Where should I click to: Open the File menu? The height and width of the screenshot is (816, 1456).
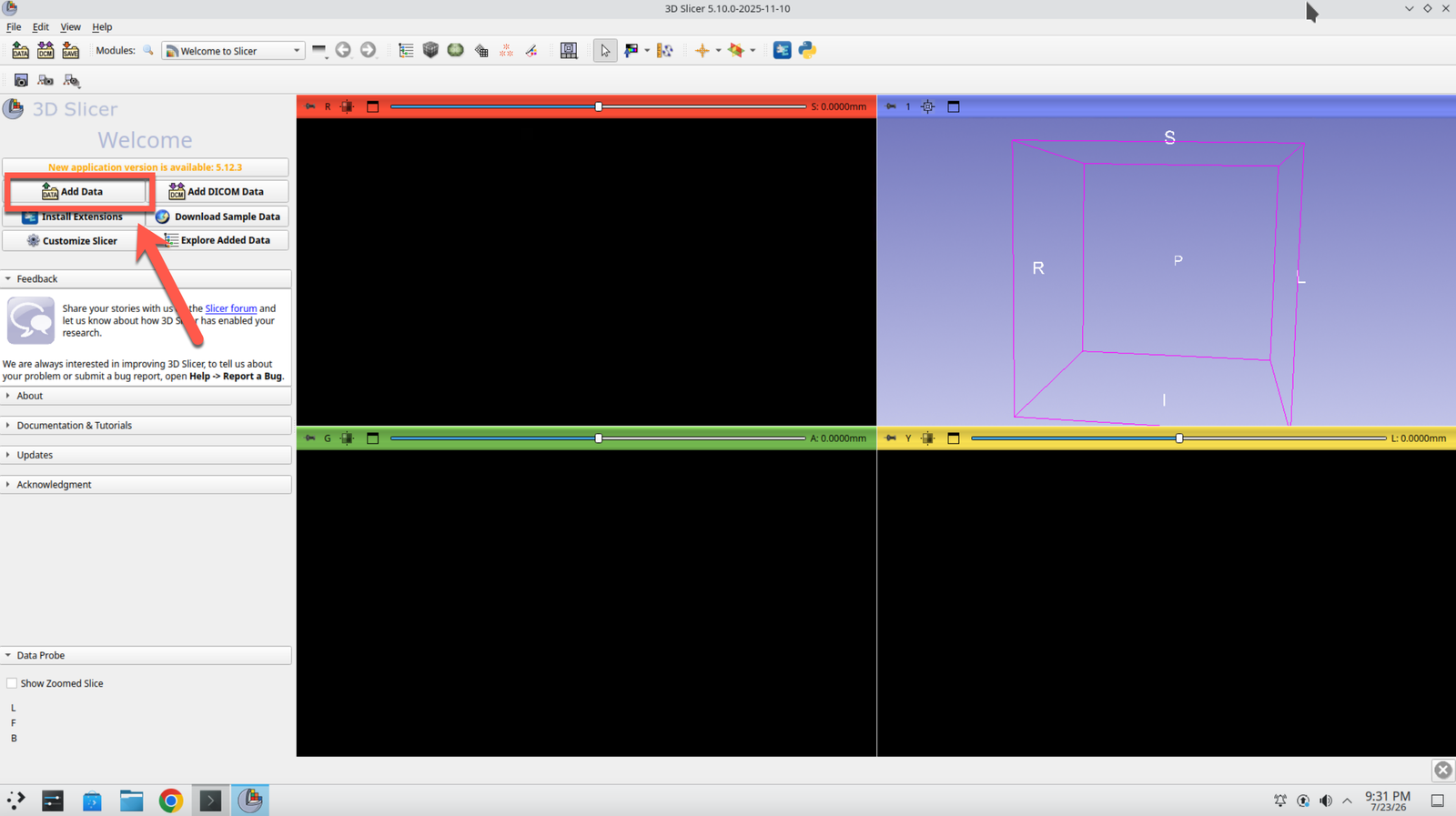pos(14,27)
